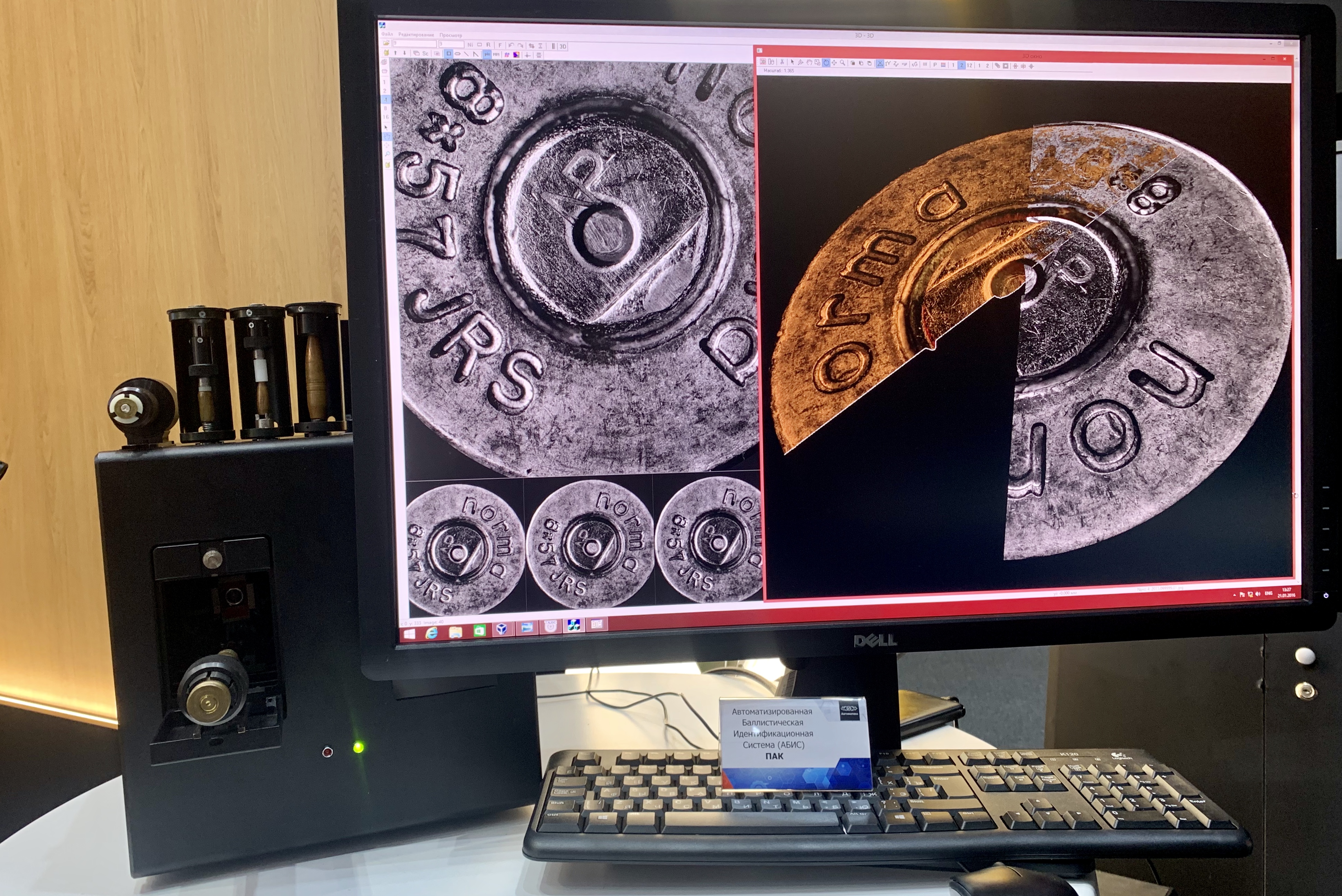Click the F toolbar button
Viewport: 1342px width, 896px height.
pos(500,46)
